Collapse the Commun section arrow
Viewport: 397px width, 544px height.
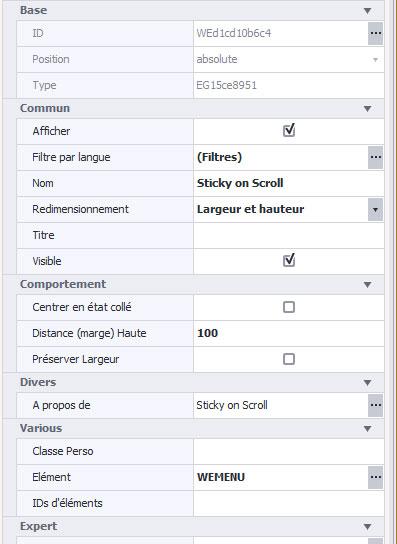coord(368,109)
